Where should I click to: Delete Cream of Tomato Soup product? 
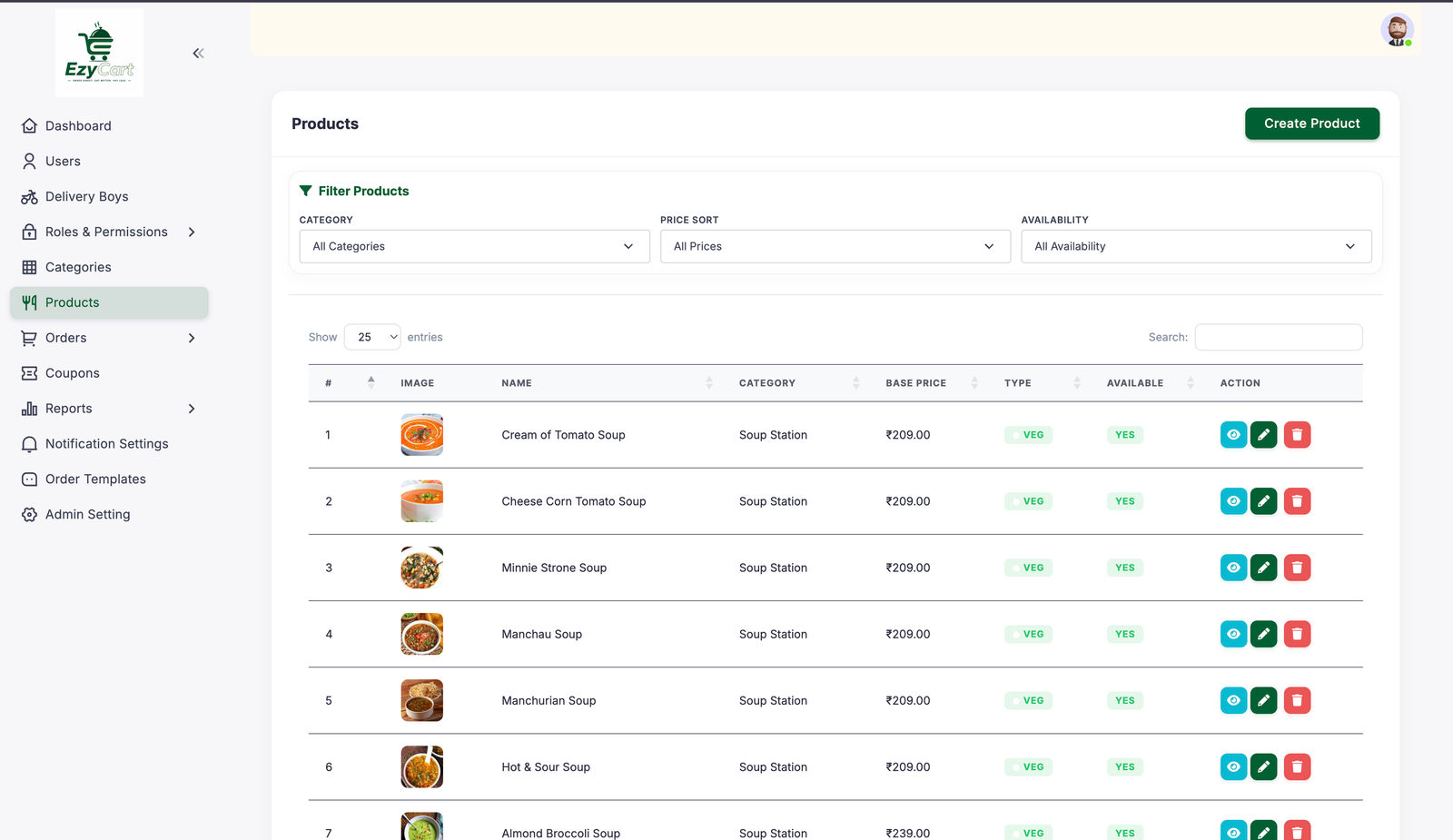click(1297, 435)
